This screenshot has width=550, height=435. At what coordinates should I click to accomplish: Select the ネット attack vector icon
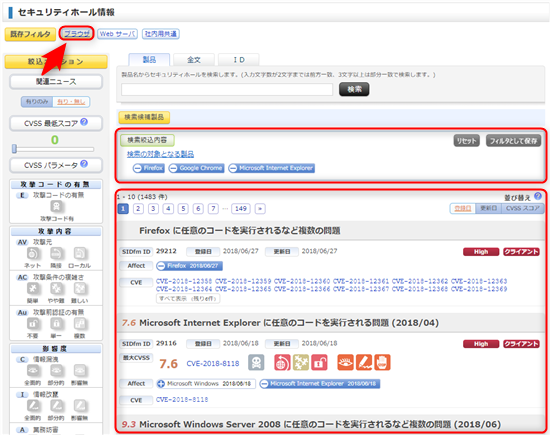pyautogui.click(x=33, y=254)
